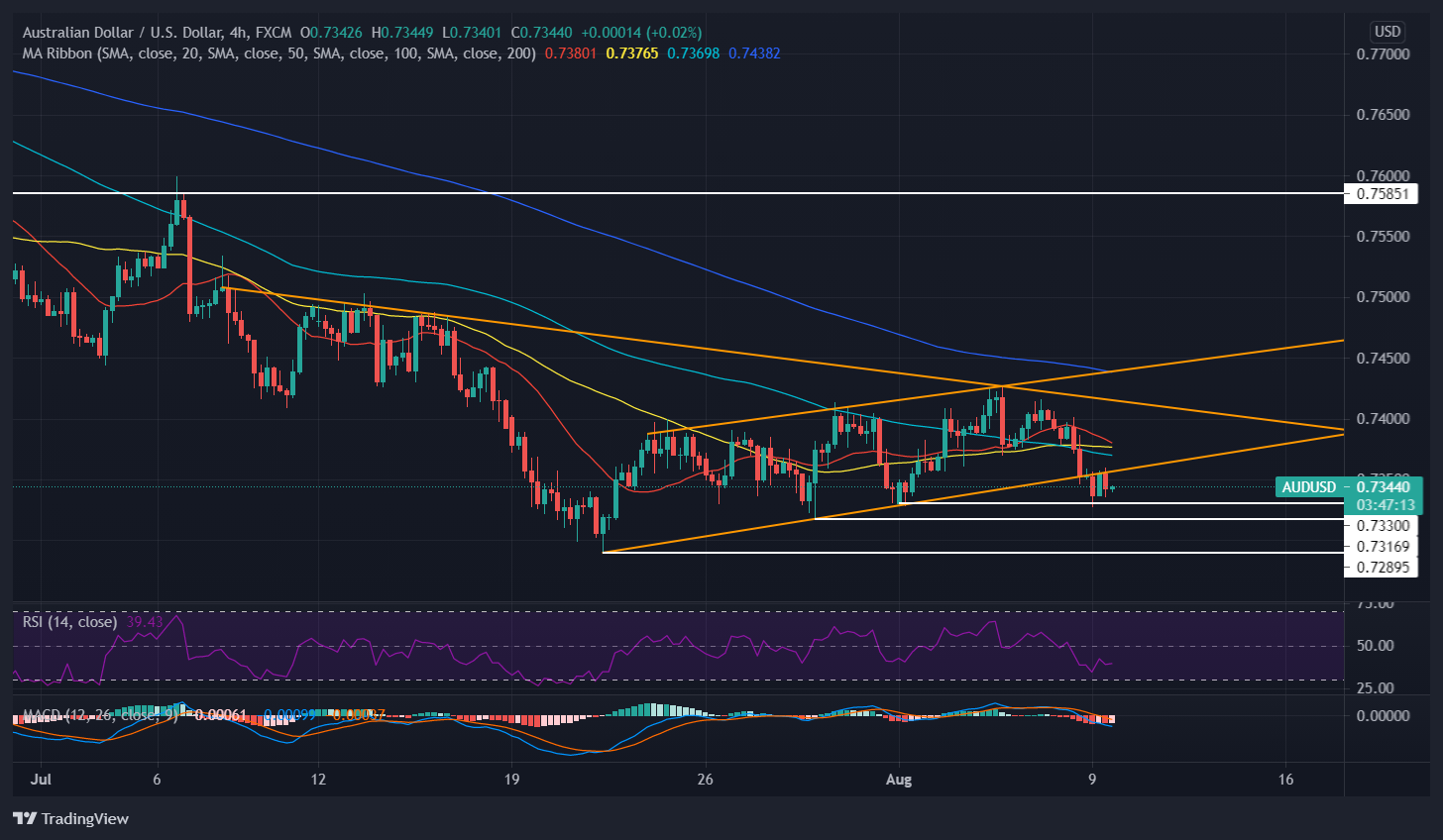Select the 0.73169 price level label
The width and height of the screenshot is (1443, 840).
[x=1383, y=546]
